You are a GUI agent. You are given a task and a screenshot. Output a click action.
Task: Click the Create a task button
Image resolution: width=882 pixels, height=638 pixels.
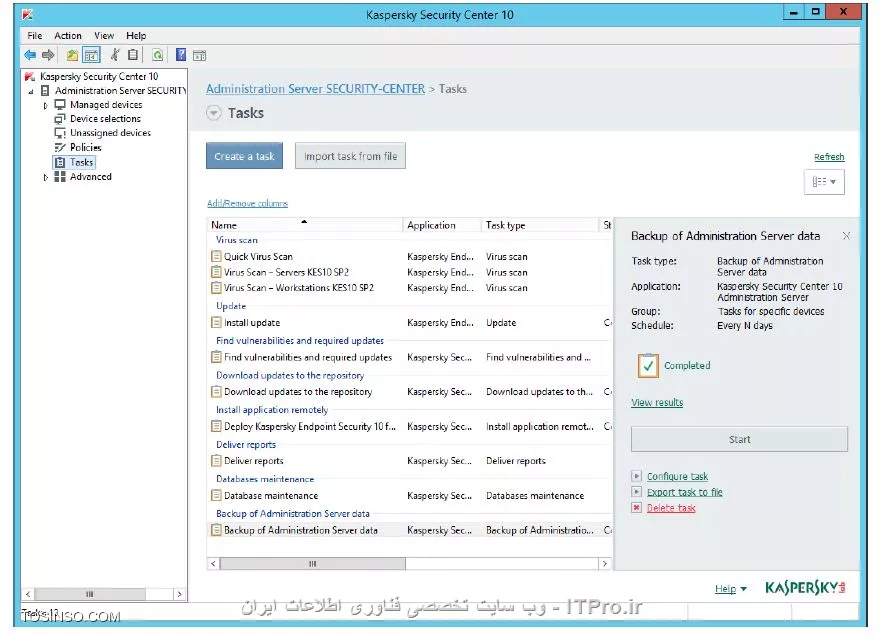(x=244, y=156)
